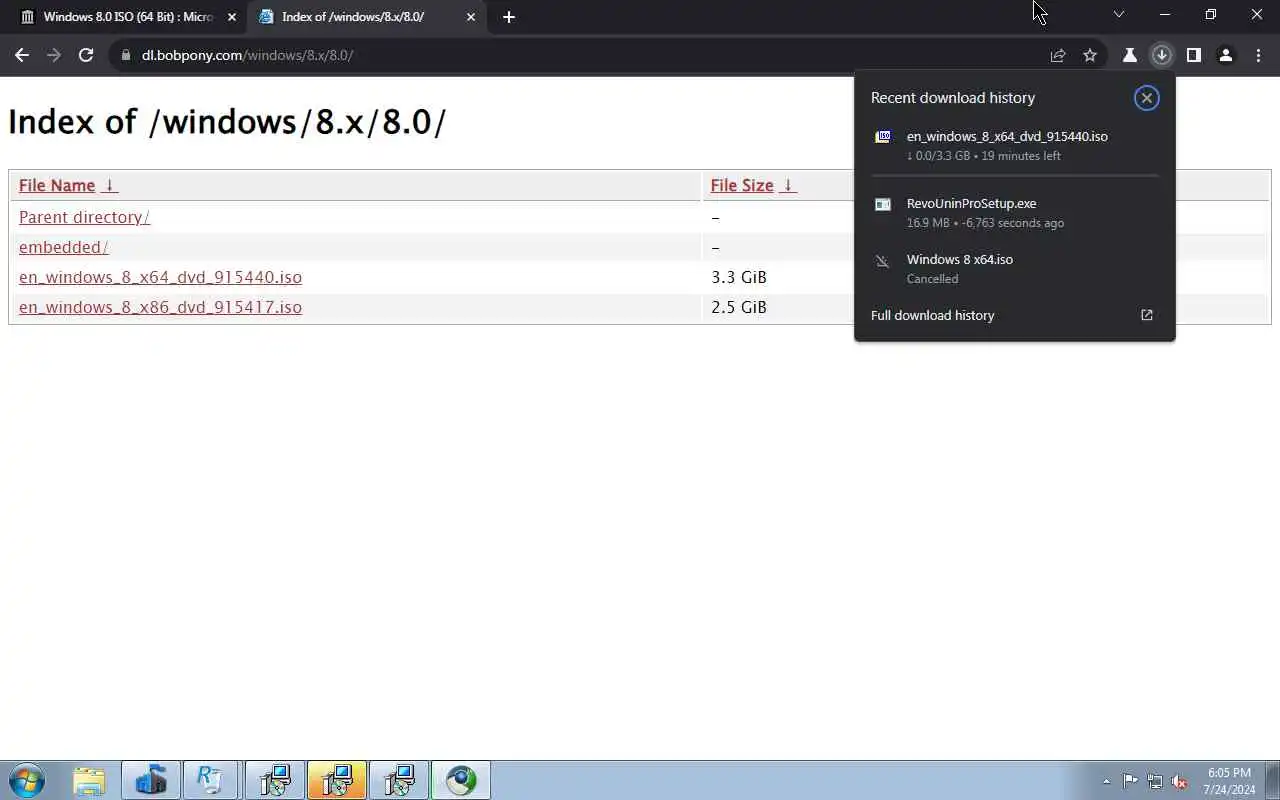The height and width of the screenshot is (800, 1280).
Task: Click the 2.5 GiB size cell
Action: click(x=739, y=307)
